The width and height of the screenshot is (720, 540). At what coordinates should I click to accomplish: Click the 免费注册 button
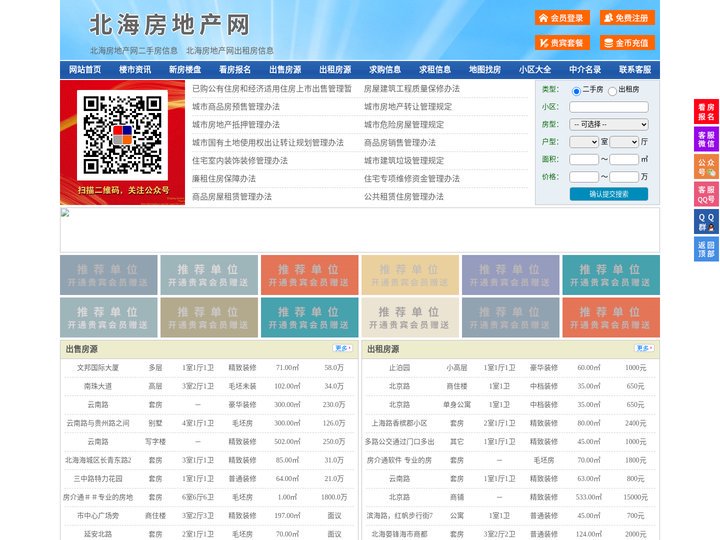627,18
